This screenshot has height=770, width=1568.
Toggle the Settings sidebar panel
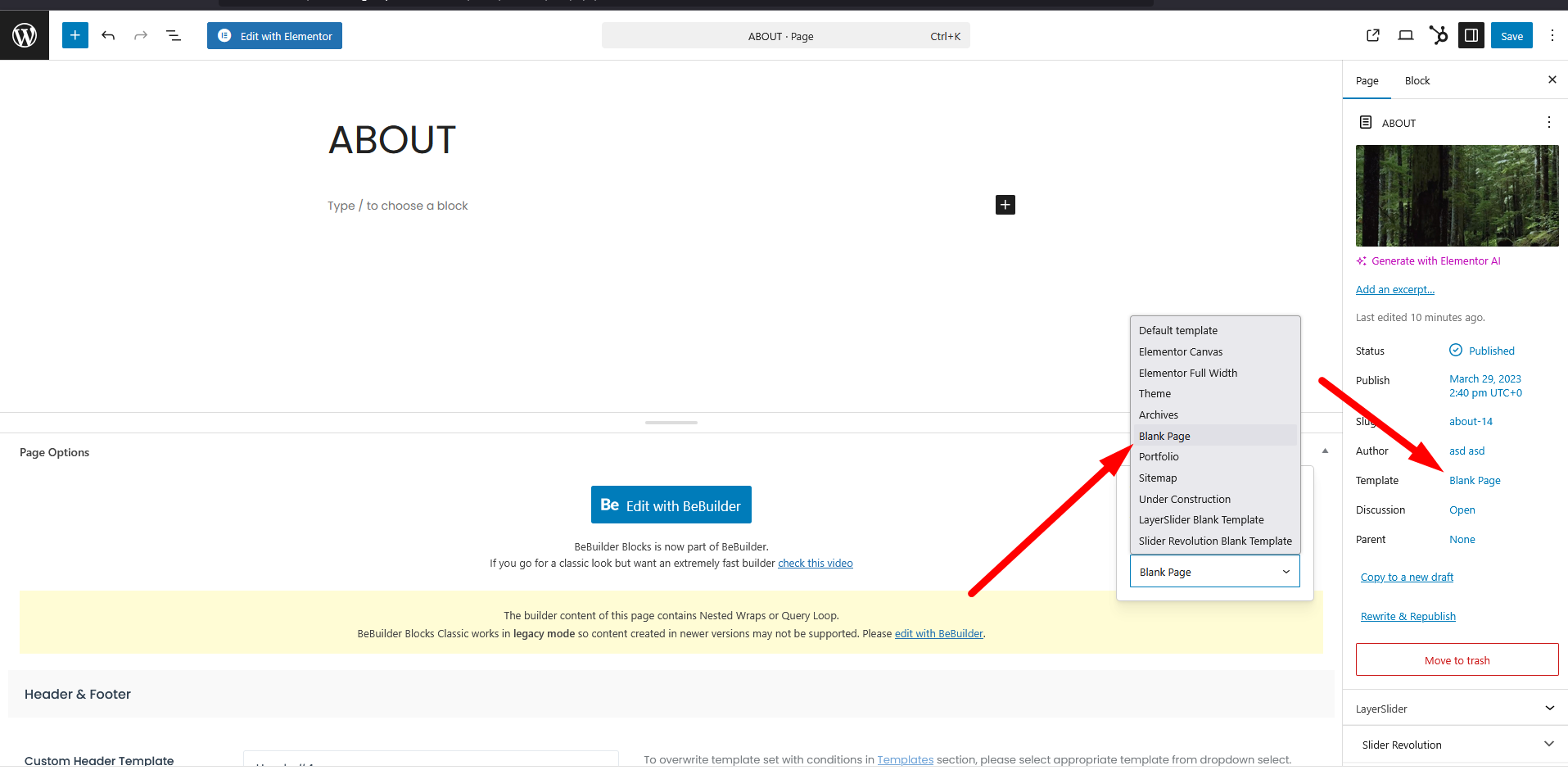[x=1471, y=35]
